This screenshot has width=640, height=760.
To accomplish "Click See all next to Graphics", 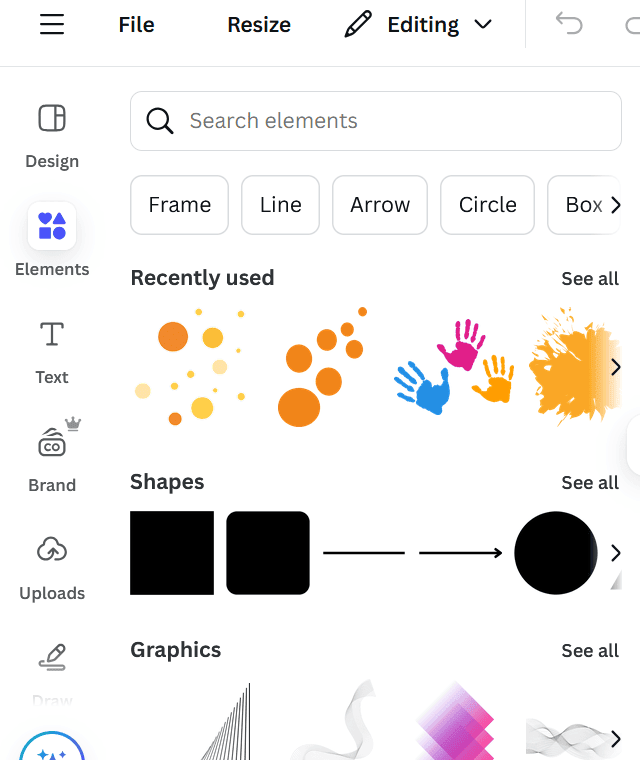I will click(590, 651).
